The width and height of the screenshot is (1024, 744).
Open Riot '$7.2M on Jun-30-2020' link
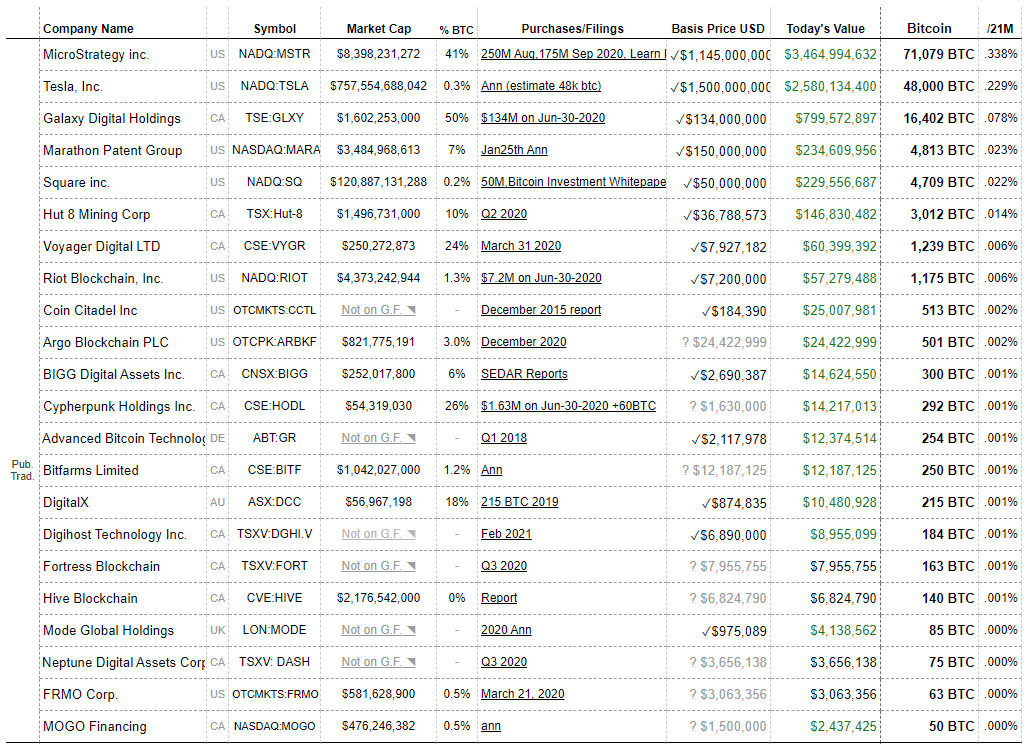[x=541, y=278]
